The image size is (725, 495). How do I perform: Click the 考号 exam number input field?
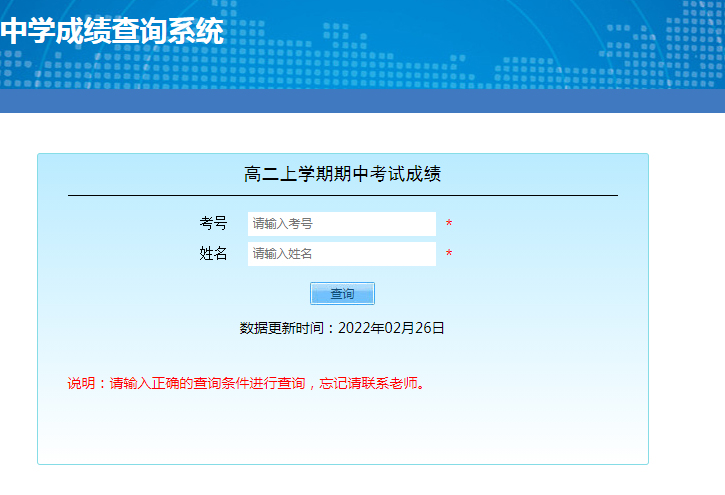(x=342, y=224)
